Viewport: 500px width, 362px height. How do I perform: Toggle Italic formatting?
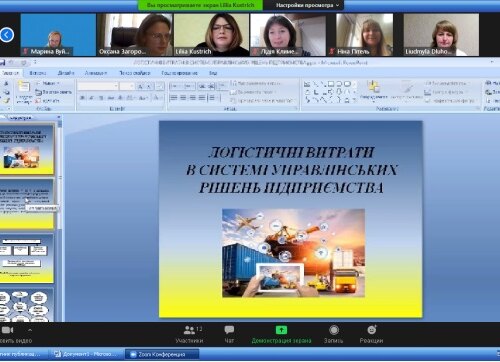(91, 98)
